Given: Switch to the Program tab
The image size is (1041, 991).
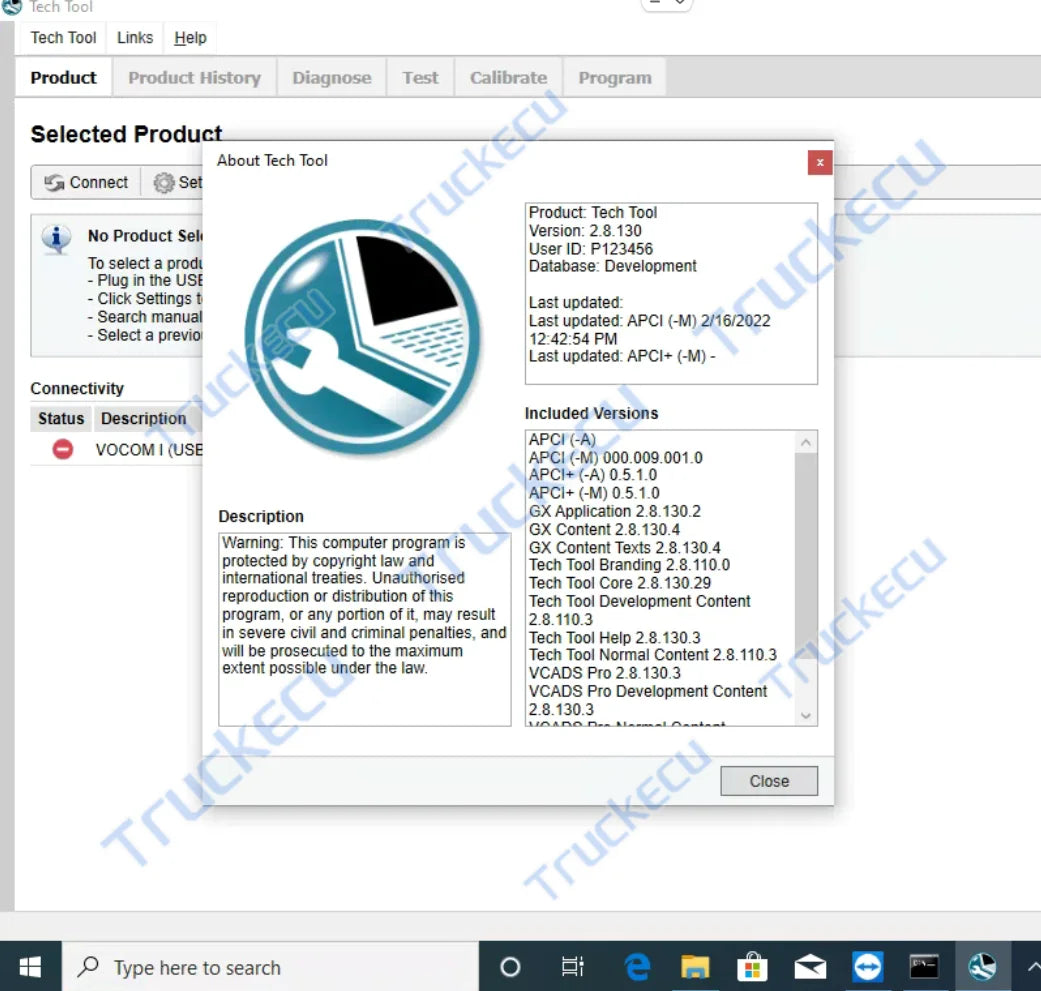Looking at the screenshot, I should click(614, 77).
